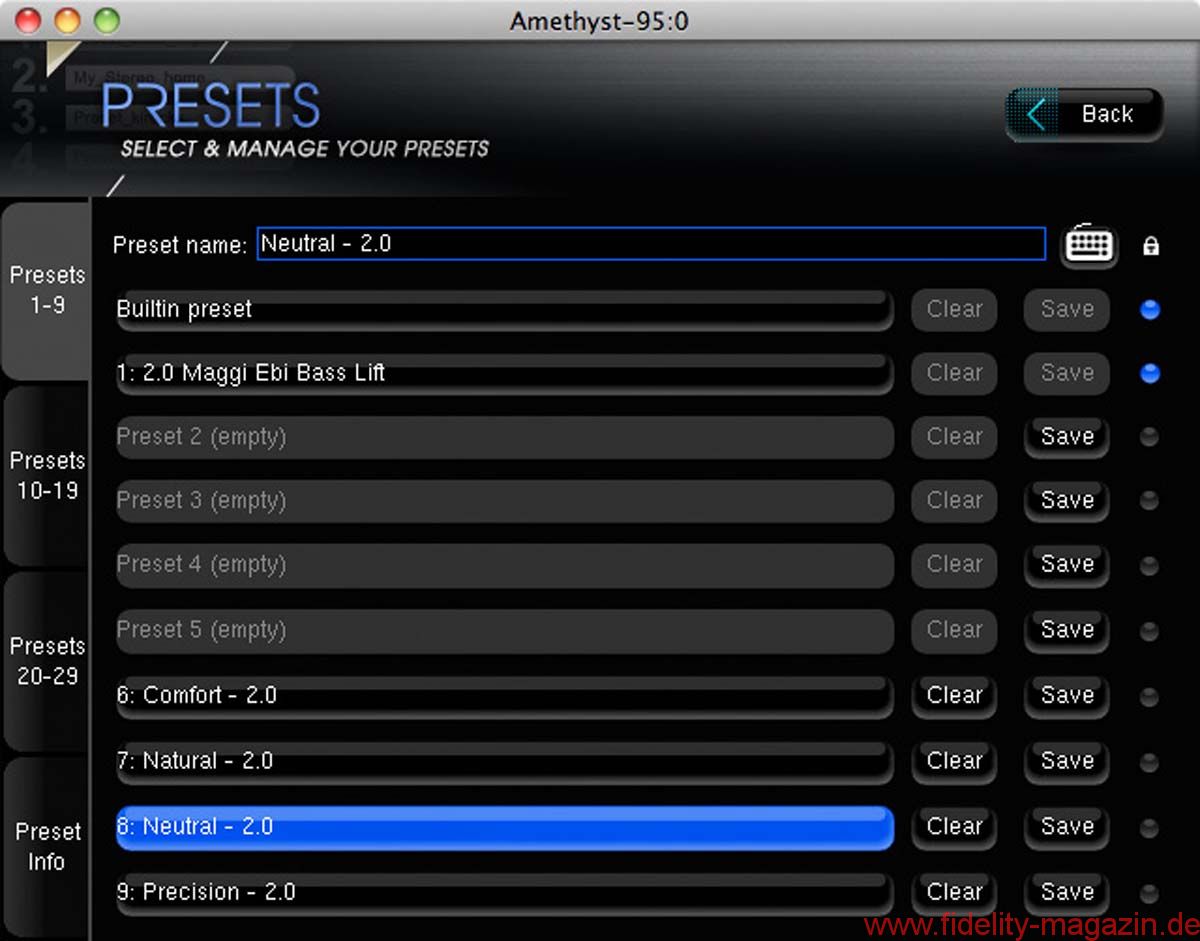Image resolution: width=1200 pixels, height=941 pixels.
Task: Switch to the Presets 1-9 tab
Action: pos(46,290)
